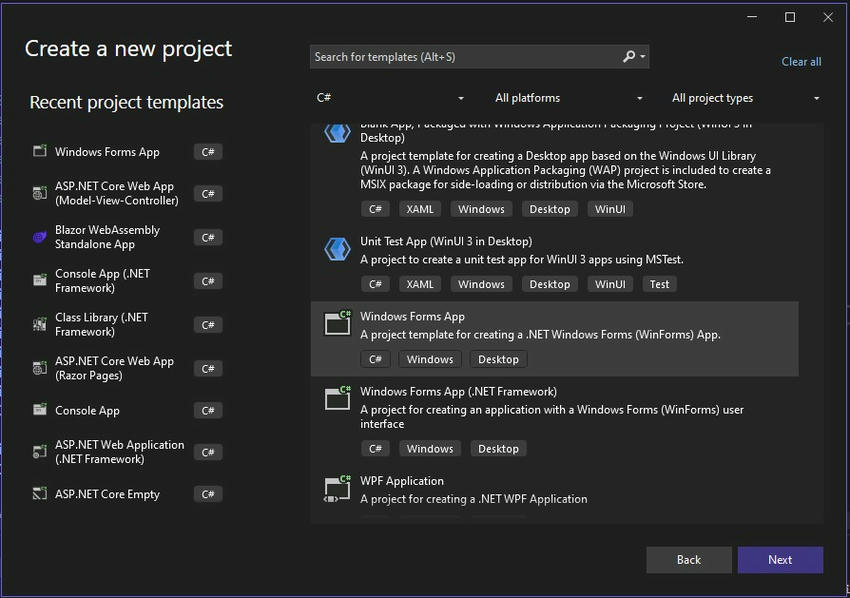Click the Back button
The height and width of the screenshot is (598, 850).
tap(688, 560)
